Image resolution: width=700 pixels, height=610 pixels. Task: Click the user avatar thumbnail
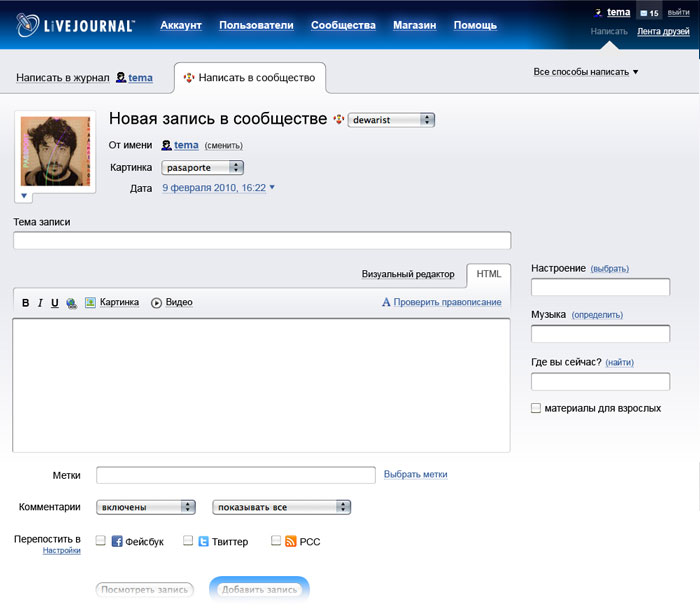[55, 150]
